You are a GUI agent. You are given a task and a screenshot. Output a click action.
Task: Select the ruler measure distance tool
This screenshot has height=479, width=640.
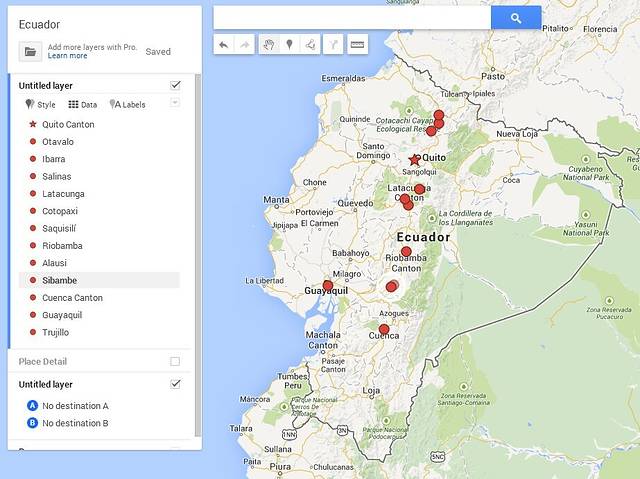tap(357, 44)
